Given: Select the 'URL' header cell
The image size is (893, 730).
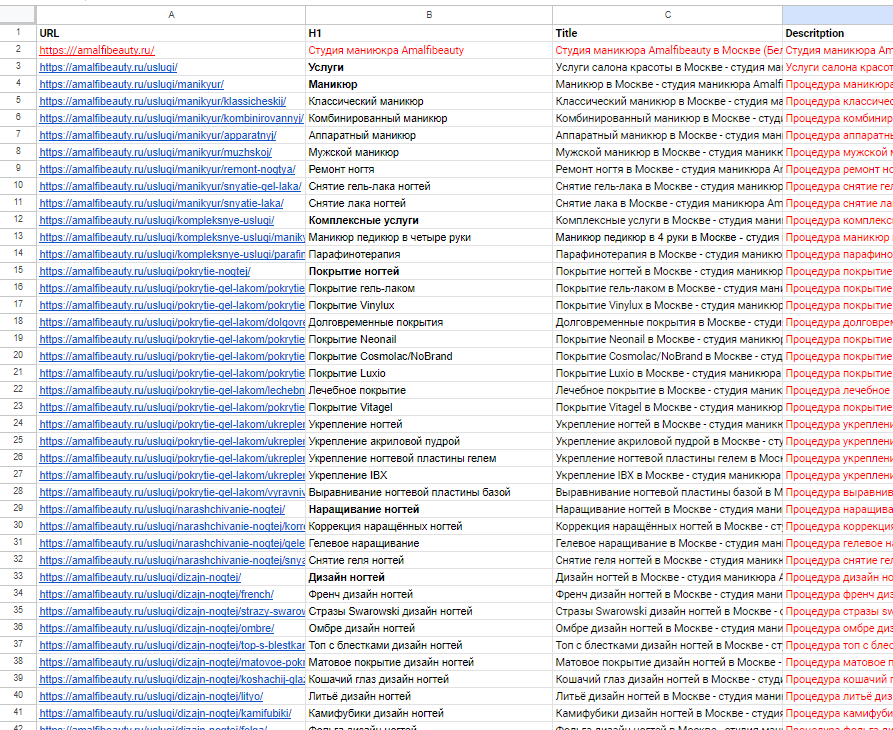Looking at the screenshot, I should click(x=171, y=33).
